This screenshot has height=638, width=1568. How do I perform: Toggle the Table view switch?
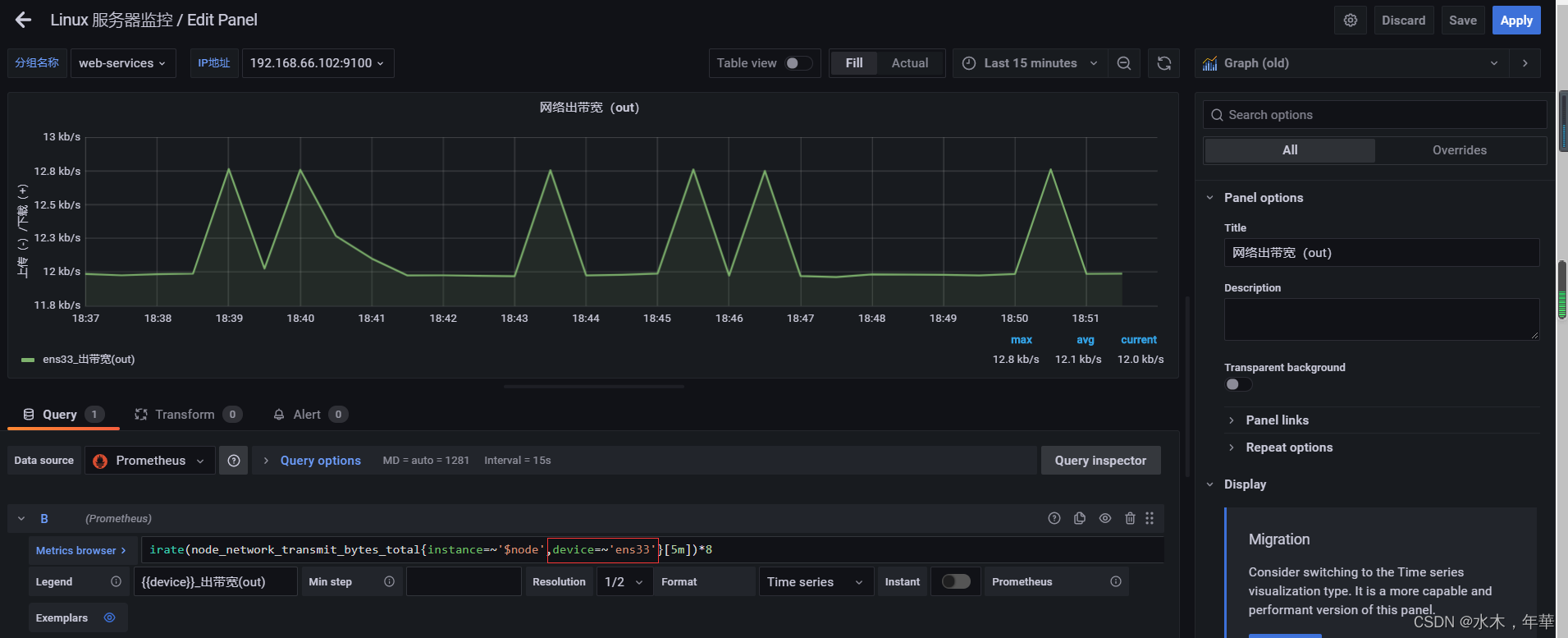[798, 63]
